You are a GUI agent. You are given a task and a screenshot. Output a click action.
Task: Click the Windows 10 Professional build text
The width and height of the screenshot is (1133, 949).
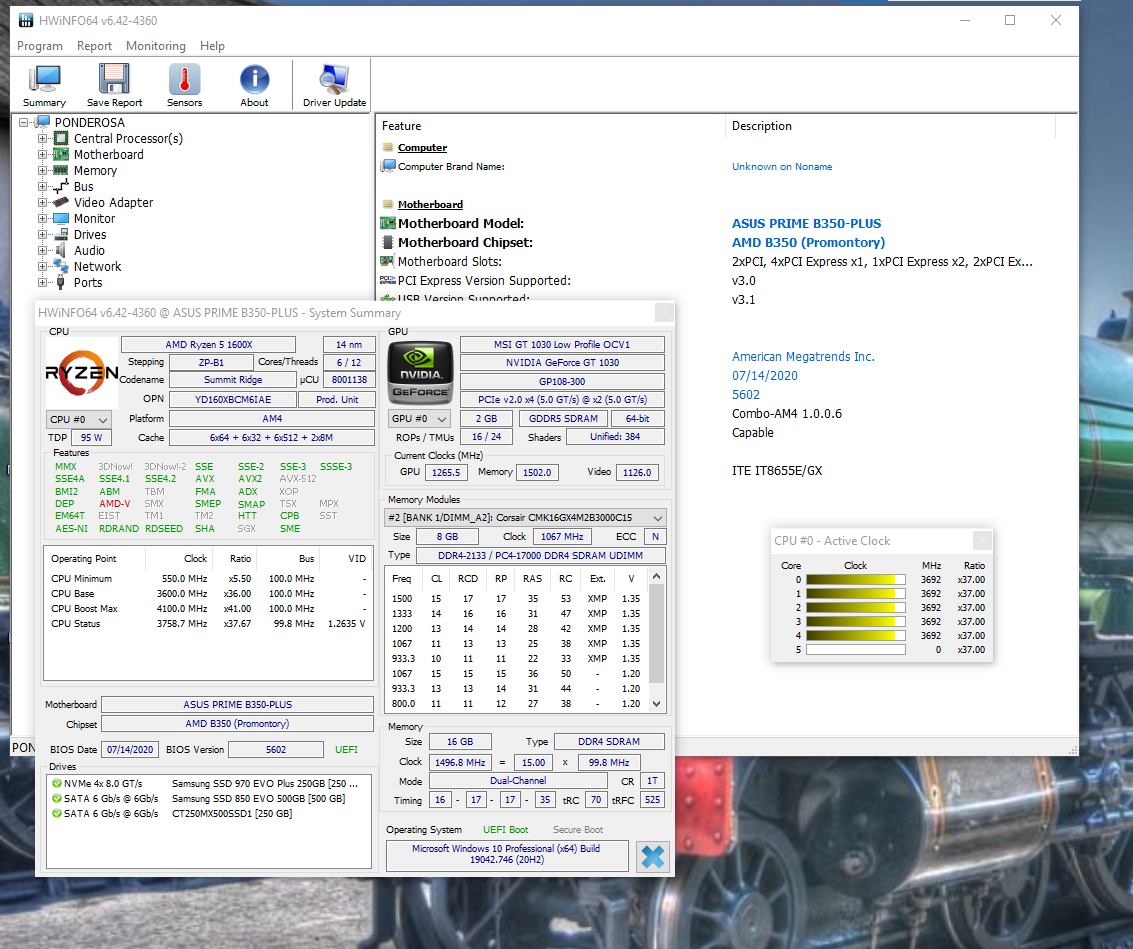pos(507,854)
